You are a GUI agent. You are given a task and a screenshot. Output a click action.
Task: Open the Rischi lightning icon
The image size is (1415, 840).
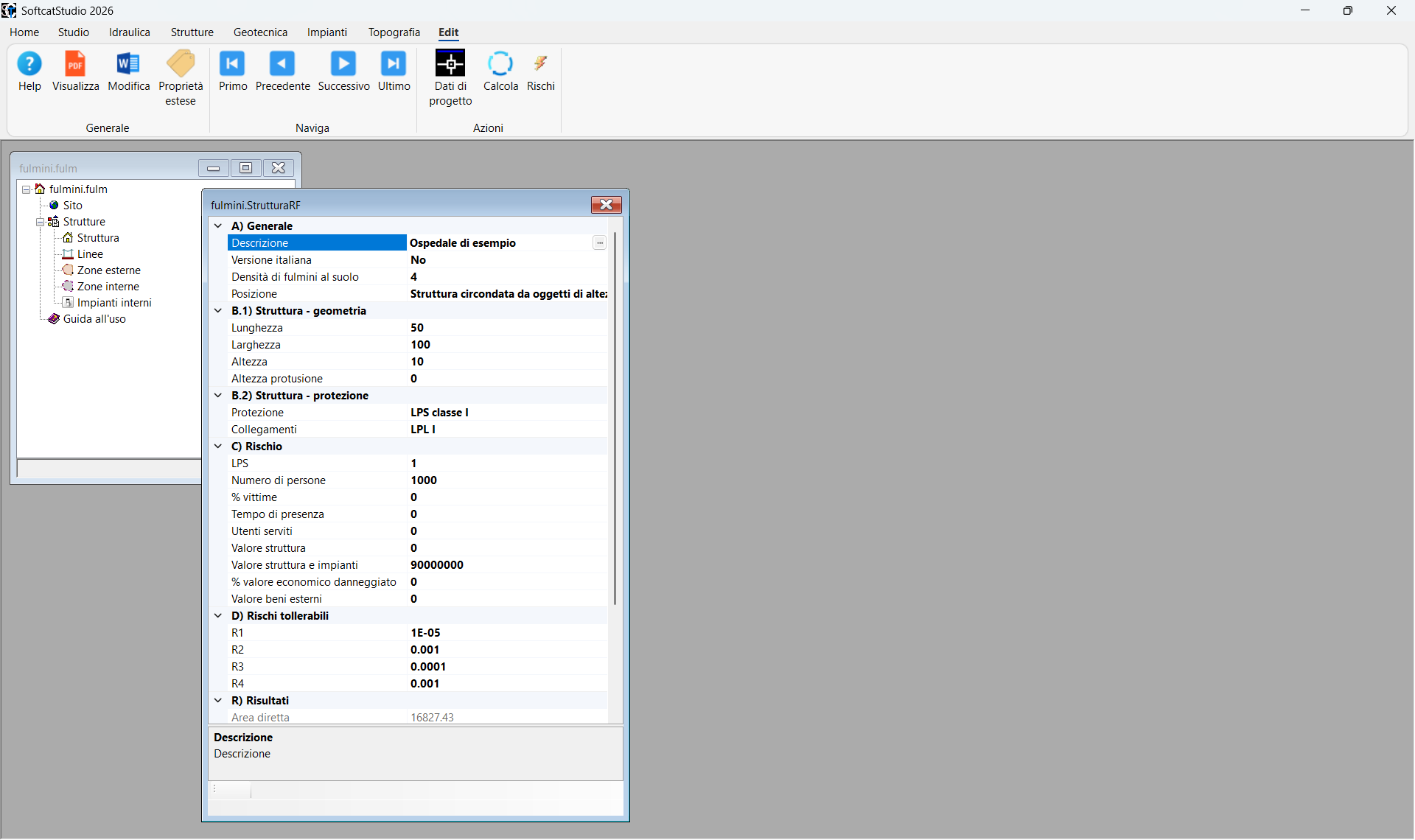tap(540, 71)
